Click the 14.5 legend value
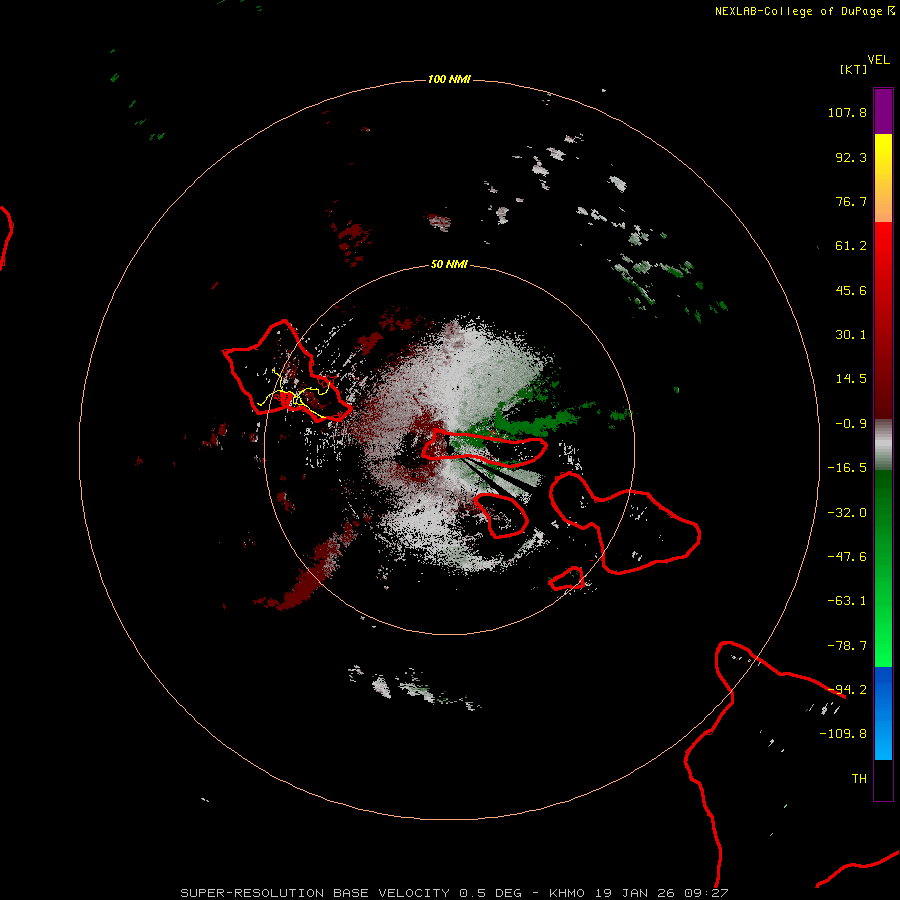 coord(851,379)
